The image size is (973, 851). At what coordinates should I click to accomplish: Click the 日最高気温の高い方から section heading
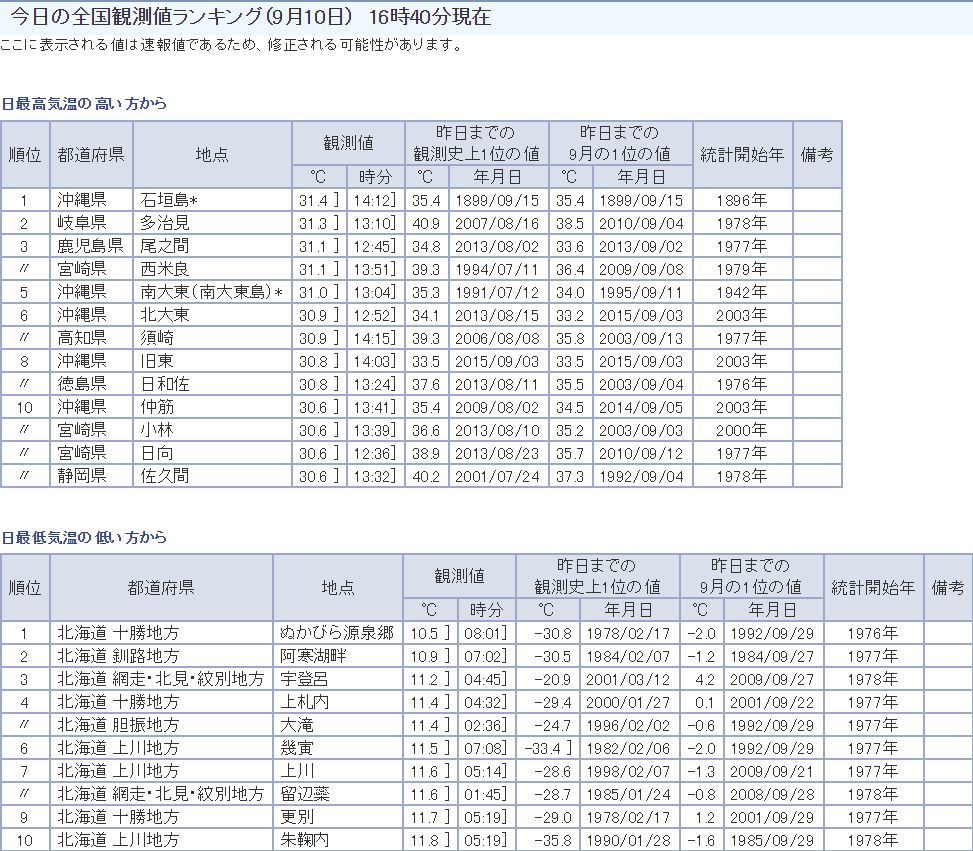(x=84, y=103)
